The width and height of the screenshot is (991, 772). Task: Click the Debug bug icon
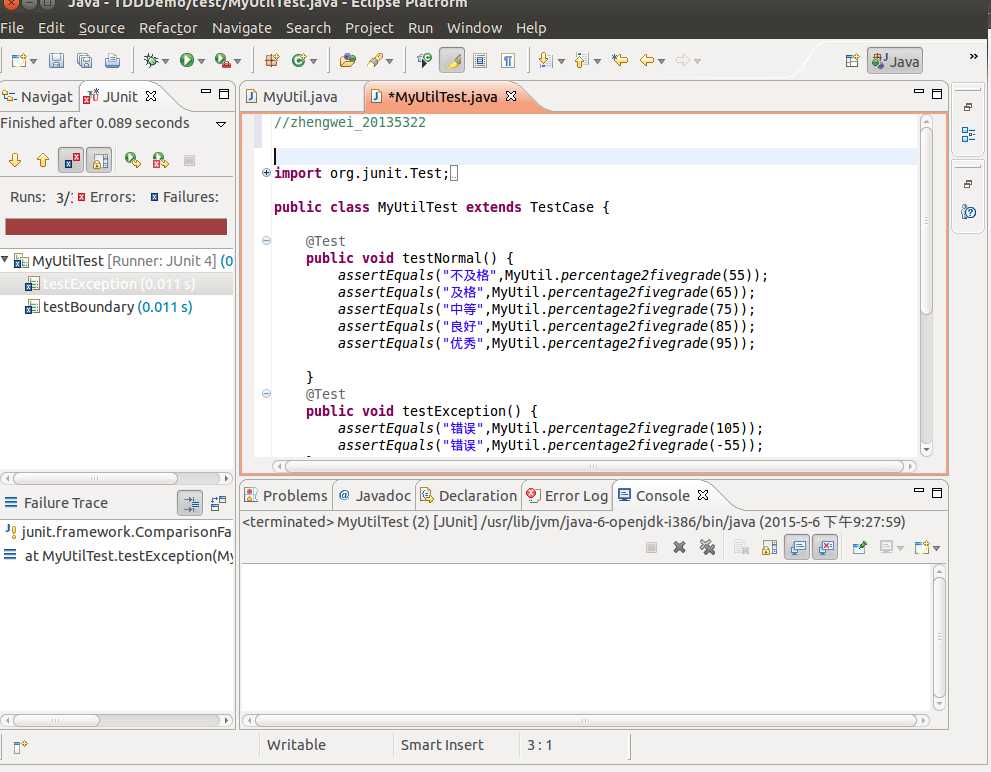click(150, 61)
